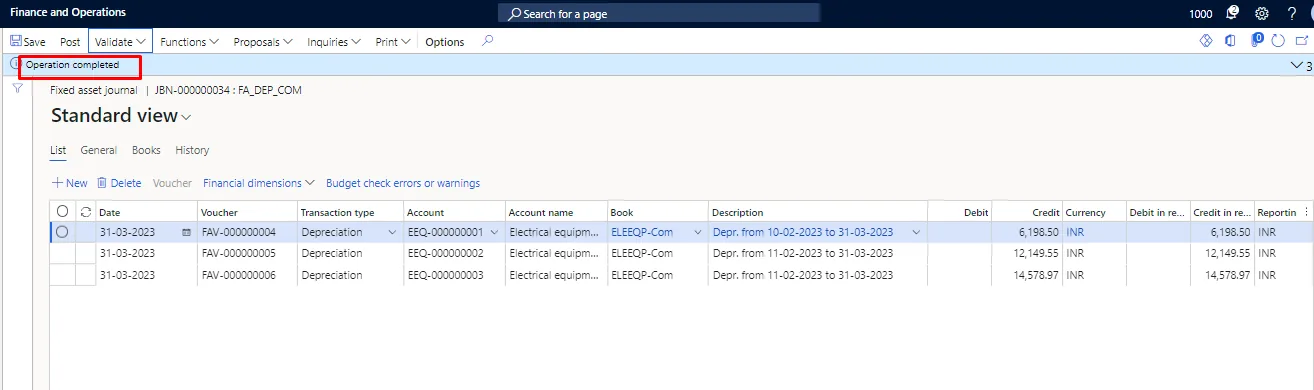Click the Operation completed message text
Screen dimensions: 1314x390
tap(72, 65)
